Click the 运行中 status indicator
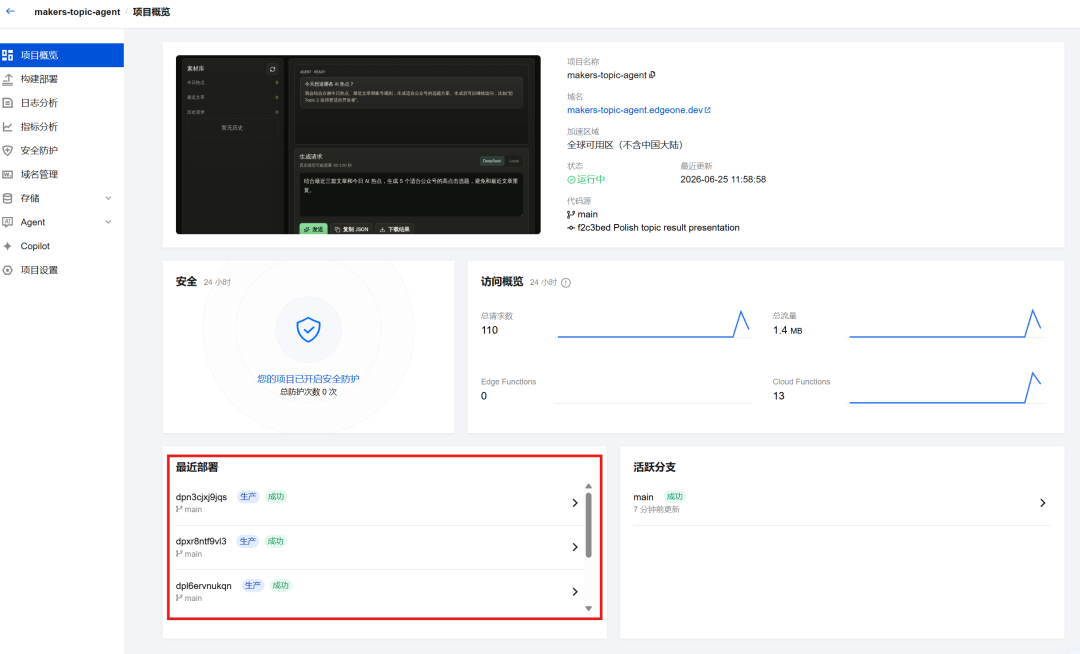 pos(586,179)
